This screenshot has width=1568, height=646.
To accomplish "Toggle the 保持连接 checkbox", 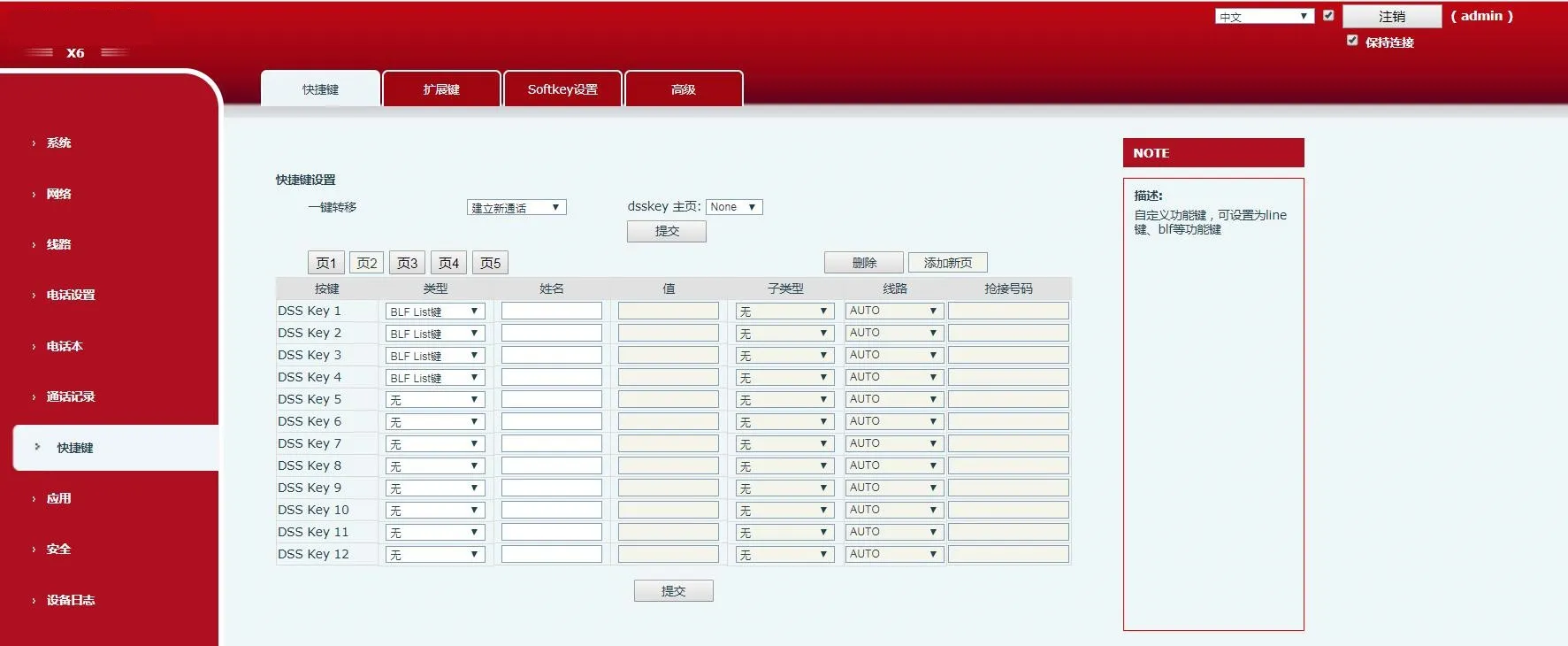I will [1352, 41].
